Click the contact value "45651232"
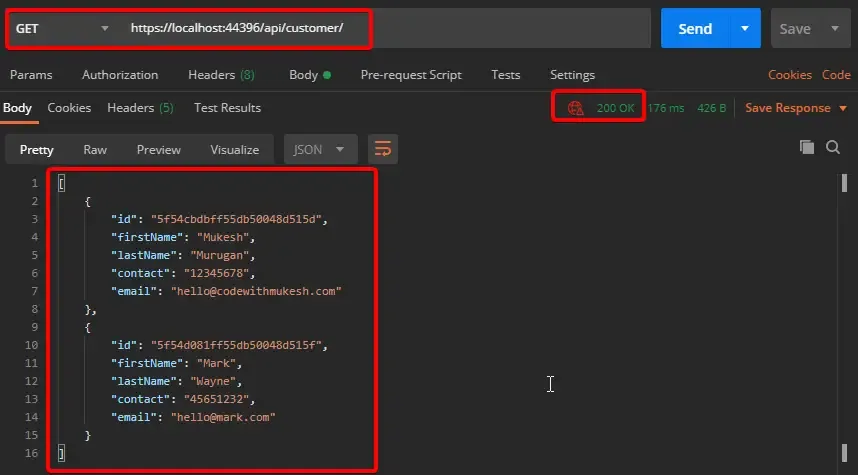The height and width of the screenshot is (475, 858). (216, 399)
